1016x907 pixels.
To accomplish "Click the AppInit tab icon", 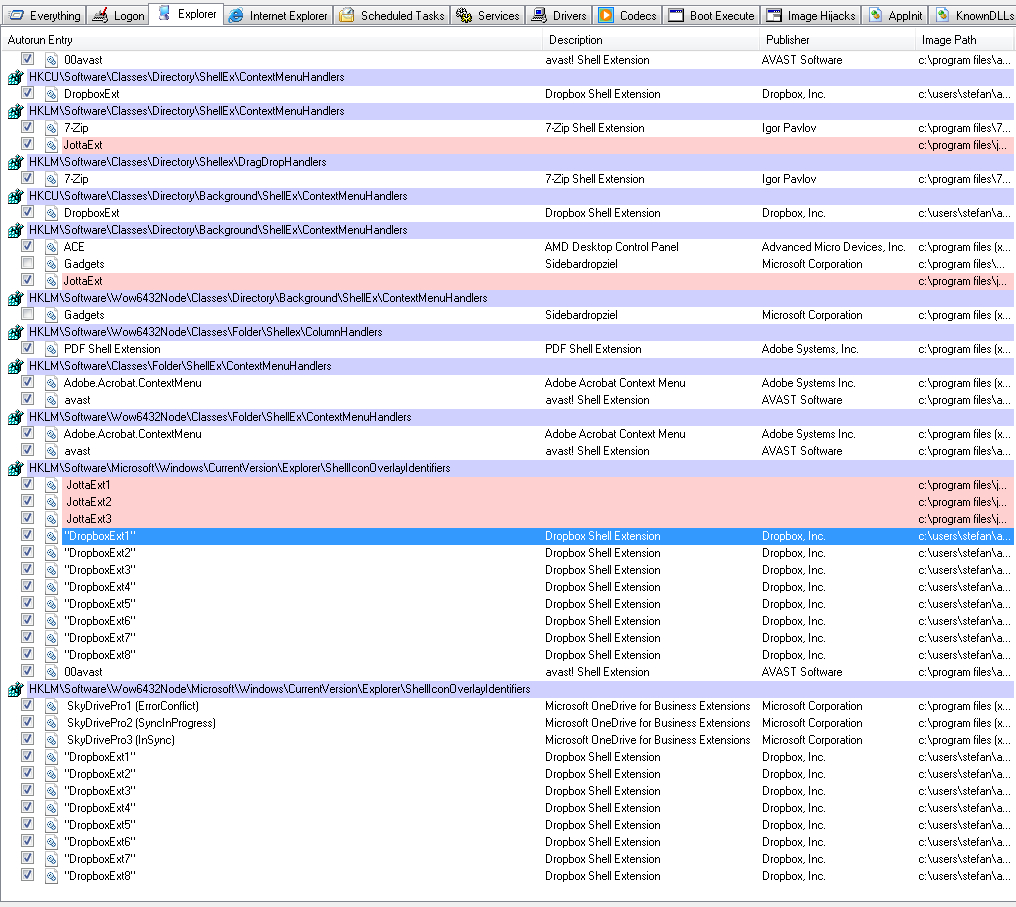I will (875, 15).
